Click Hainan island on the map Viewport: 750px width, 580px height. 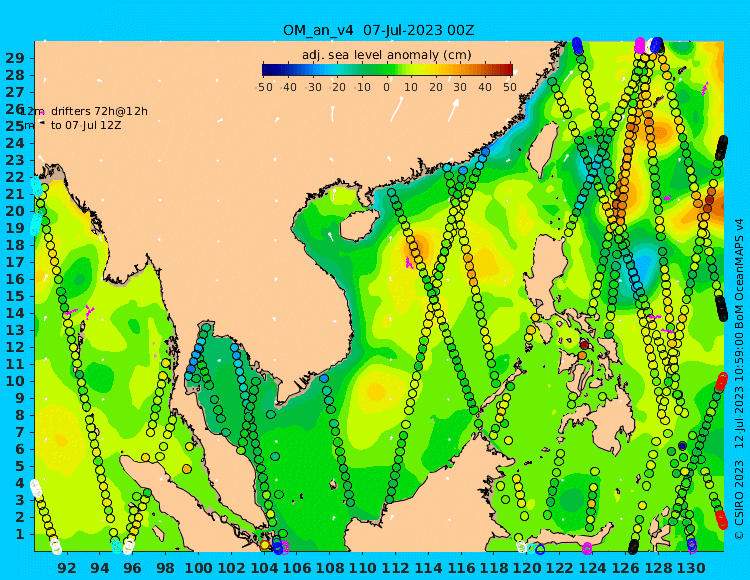pyautogui.click(x=358, y=226)
